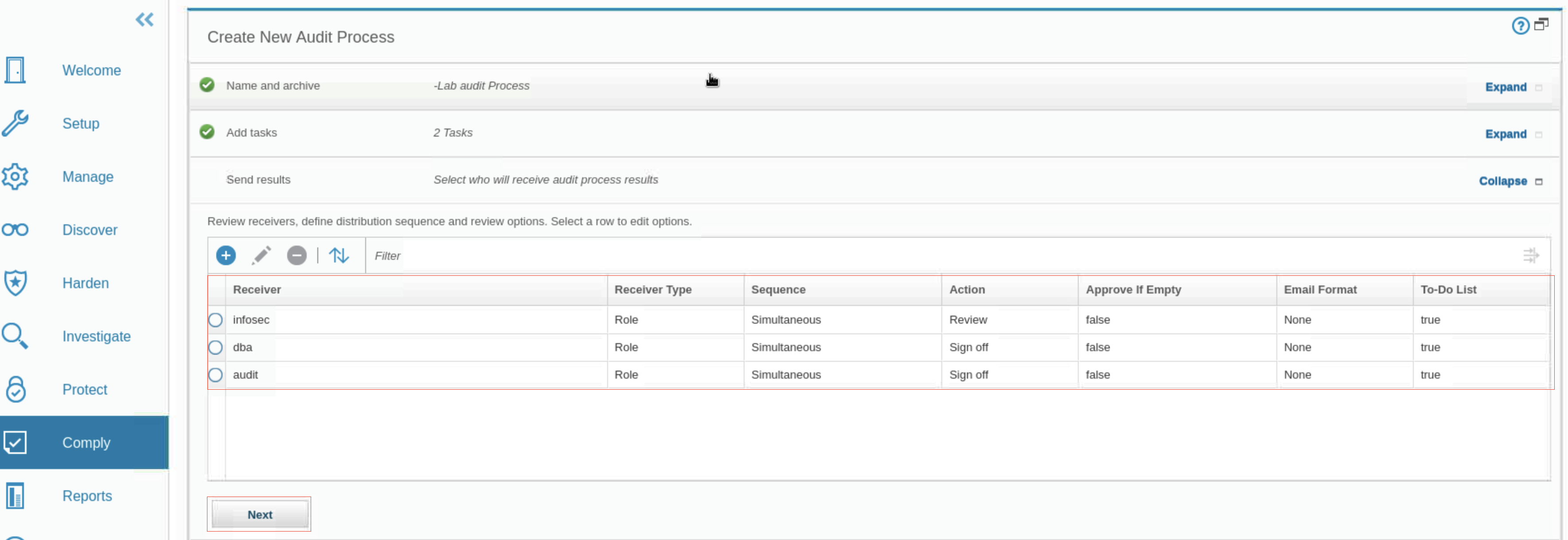Select the dba receiver radio button
Image resolution: width=1568 pixels, height=540 pixels.
click(215, 348)
